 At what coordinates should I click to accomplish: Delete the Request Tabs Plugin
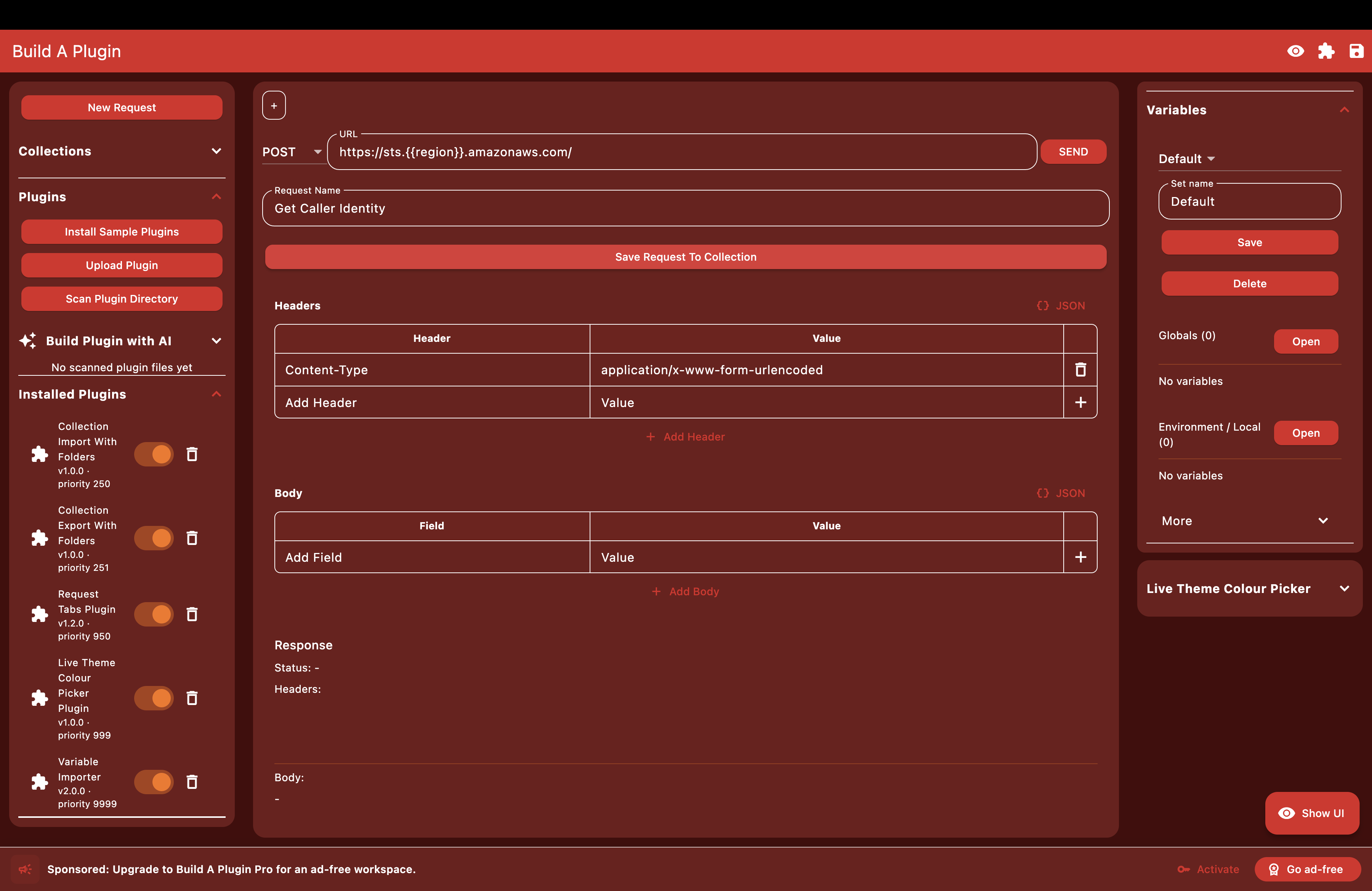coord(192,614)
